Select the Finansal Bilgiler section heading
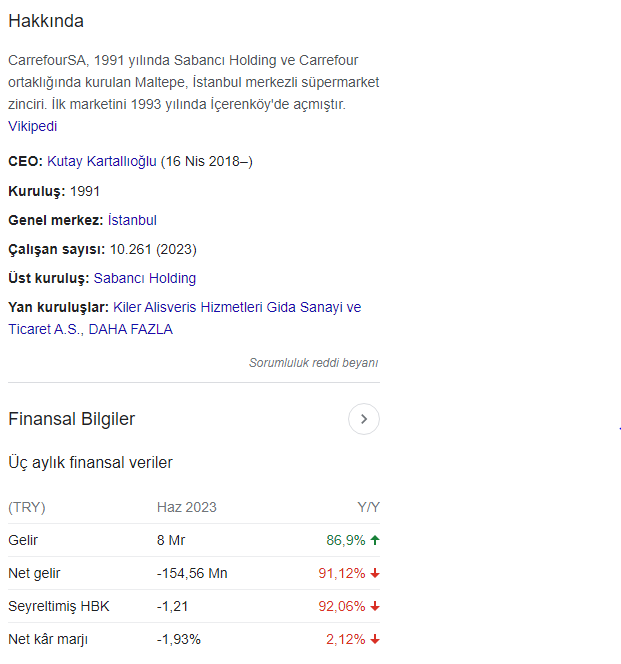 click(x=72, y=419)
